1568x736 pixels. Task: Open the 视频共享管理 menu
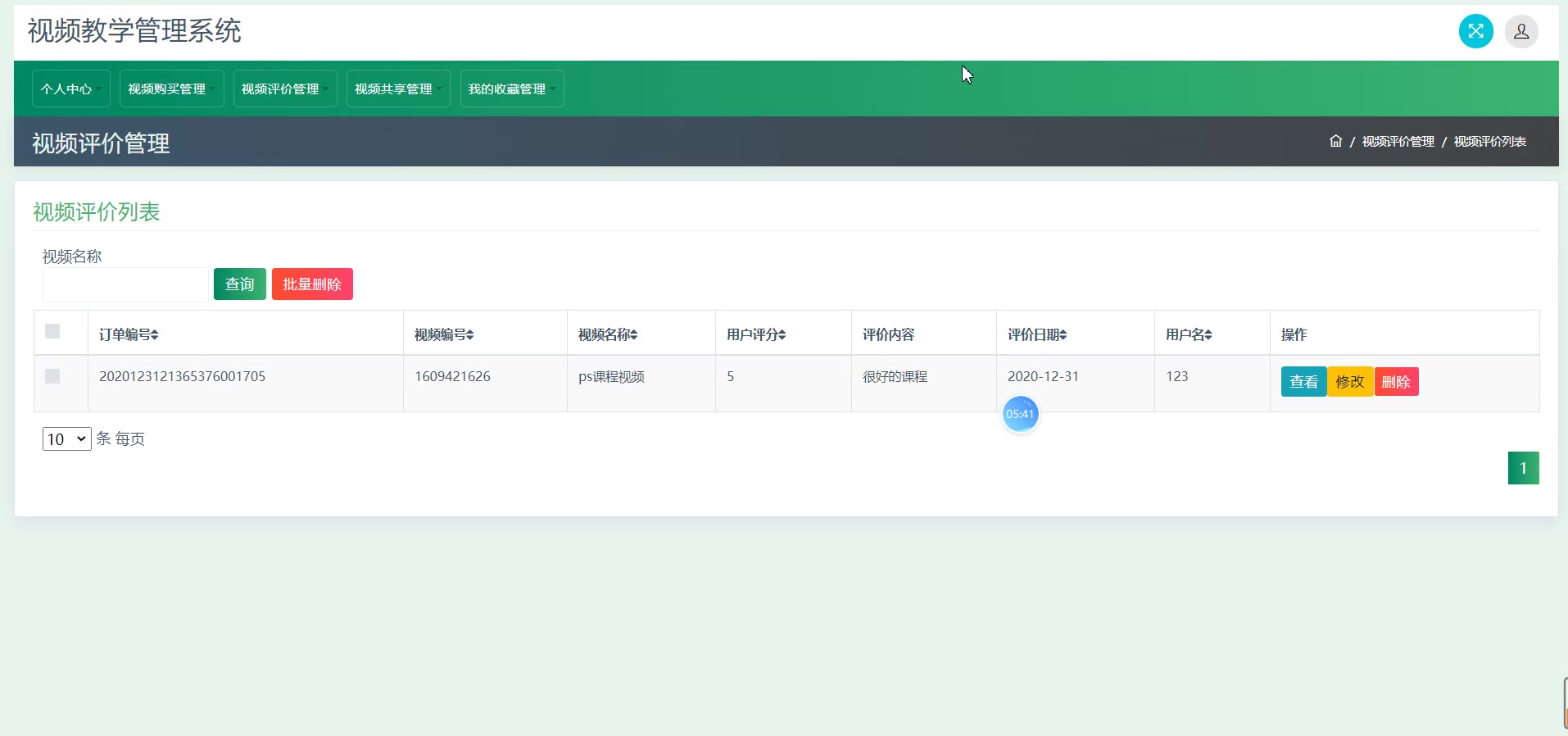point(398,89)
